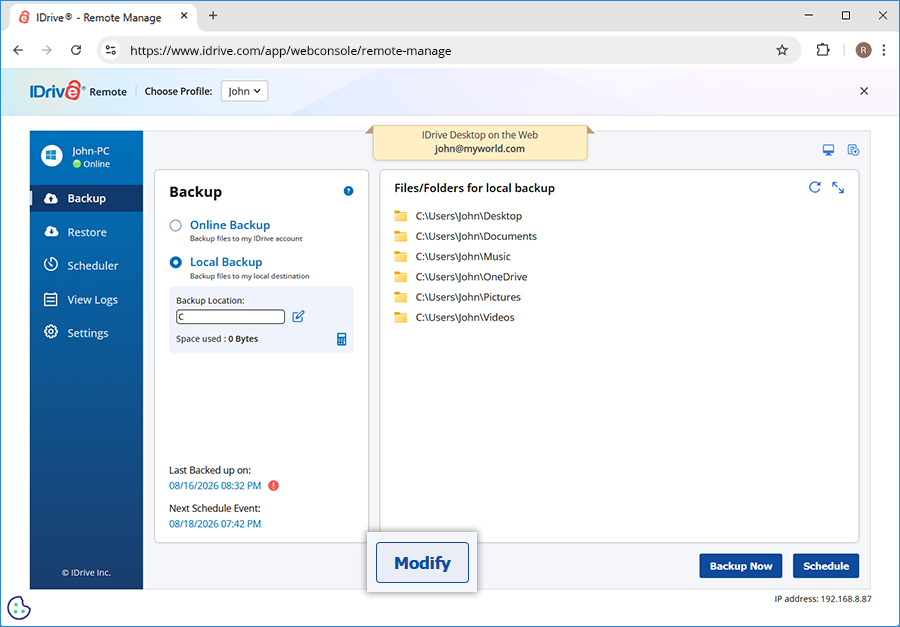
Task: Open the browser extensions puzzle icon
Action: (823, 51)
